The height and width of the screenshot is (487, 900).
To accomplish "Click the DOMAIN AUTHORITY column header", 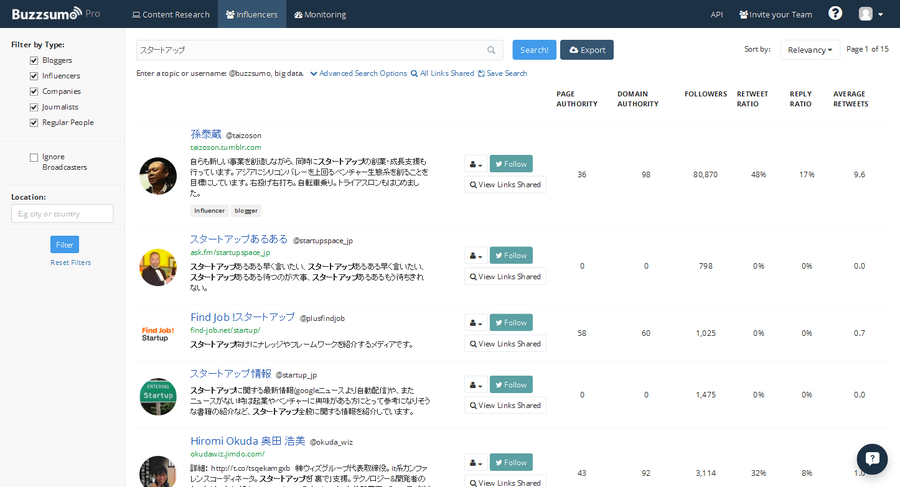I will (x=638, y=99).
